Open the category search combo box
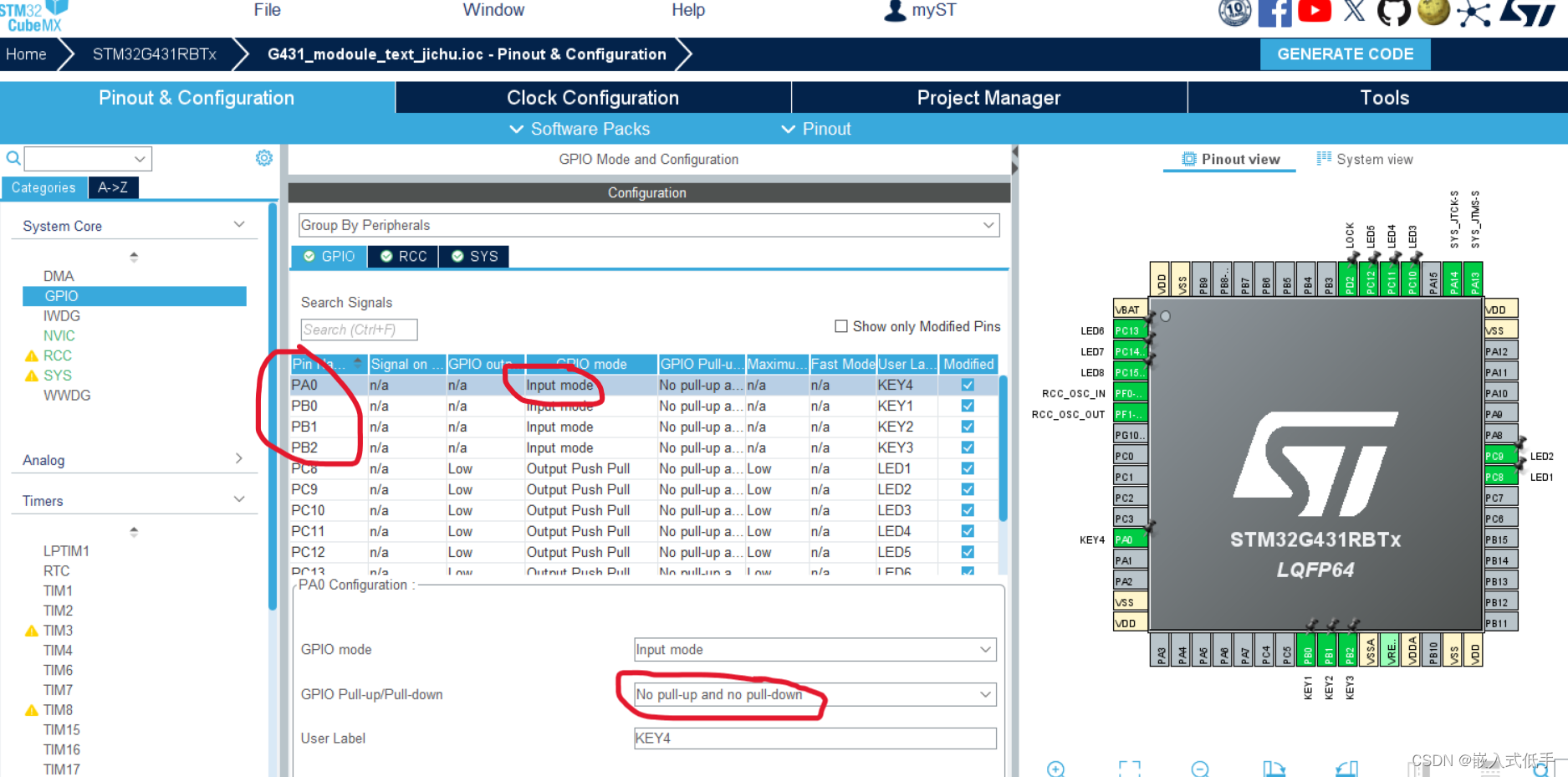1568x777 pixels. click(x=88, y=158)
